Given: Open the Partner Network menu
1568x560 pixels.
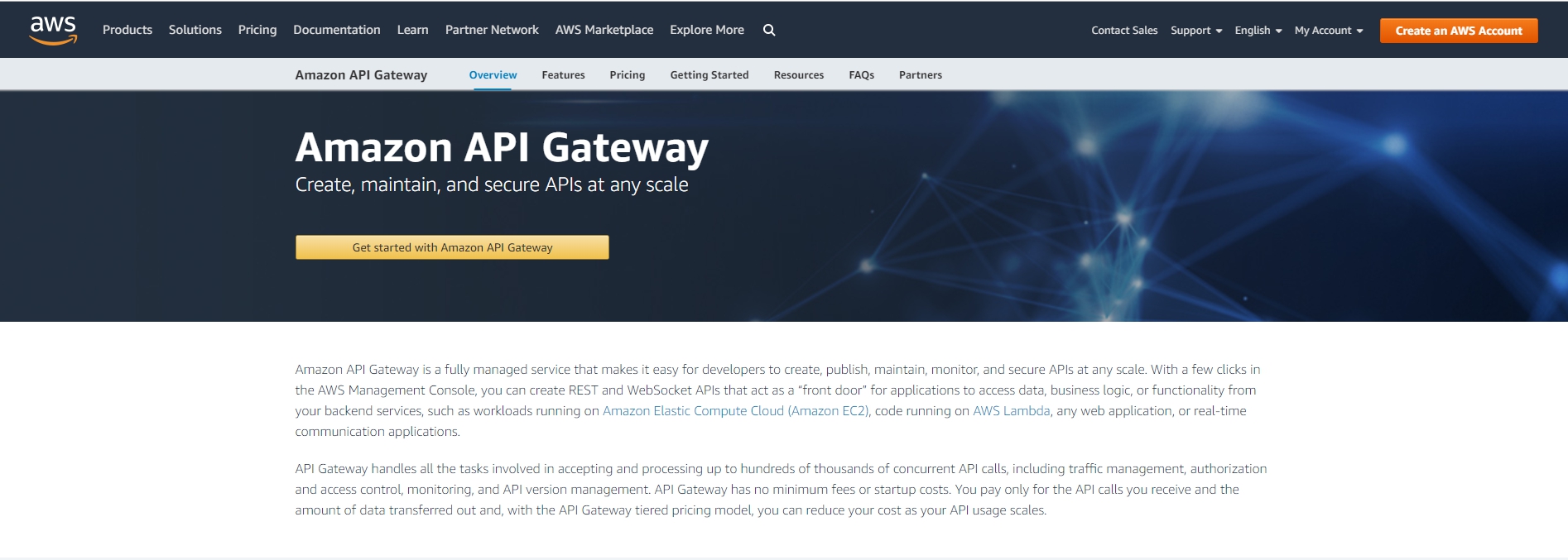Looking at the screenshot, I should pyautogui.click(x=492, y=30).
